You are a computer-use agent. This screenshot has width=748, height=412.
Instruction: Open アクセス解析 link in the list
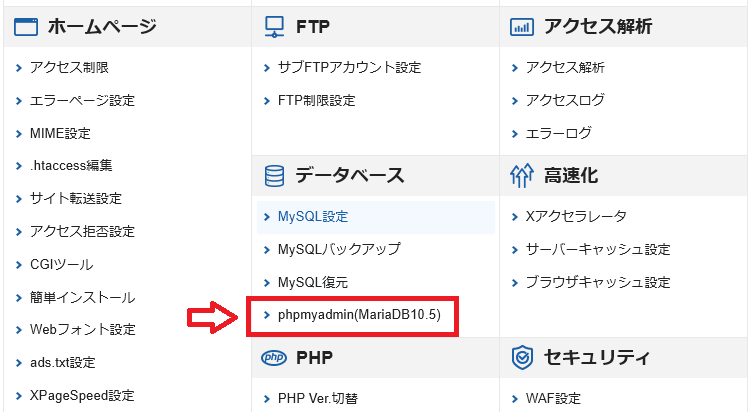(565, 68)
